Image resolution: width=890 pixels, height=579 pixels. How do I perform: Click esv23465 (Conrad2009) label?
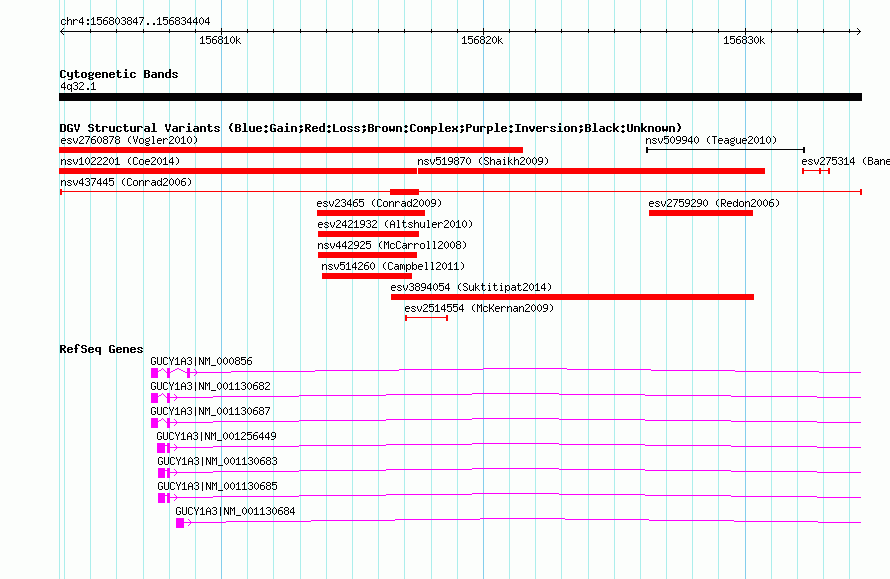click(379, 203)
